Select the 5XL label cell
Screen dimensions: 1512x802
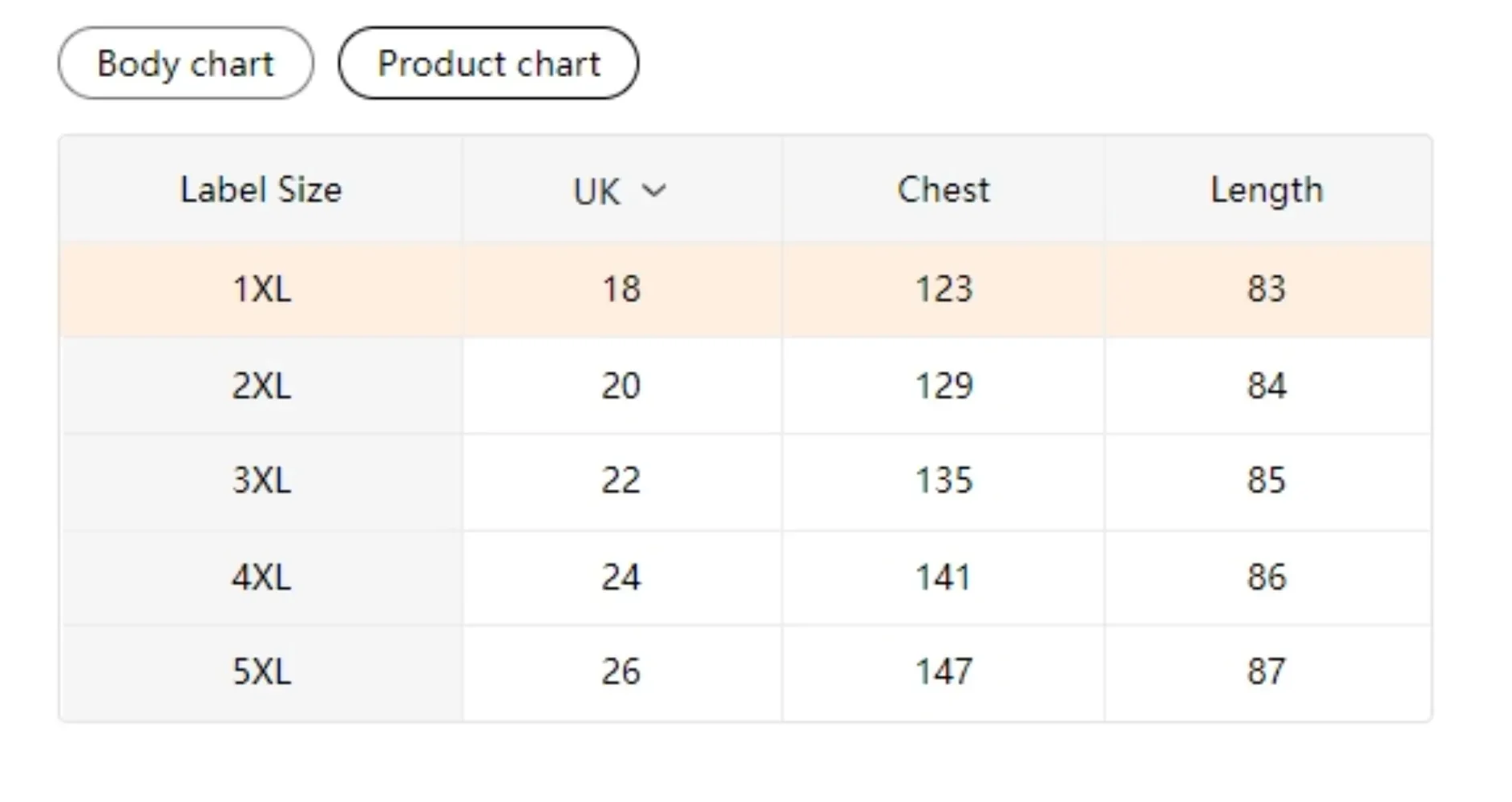coord(261,671)
